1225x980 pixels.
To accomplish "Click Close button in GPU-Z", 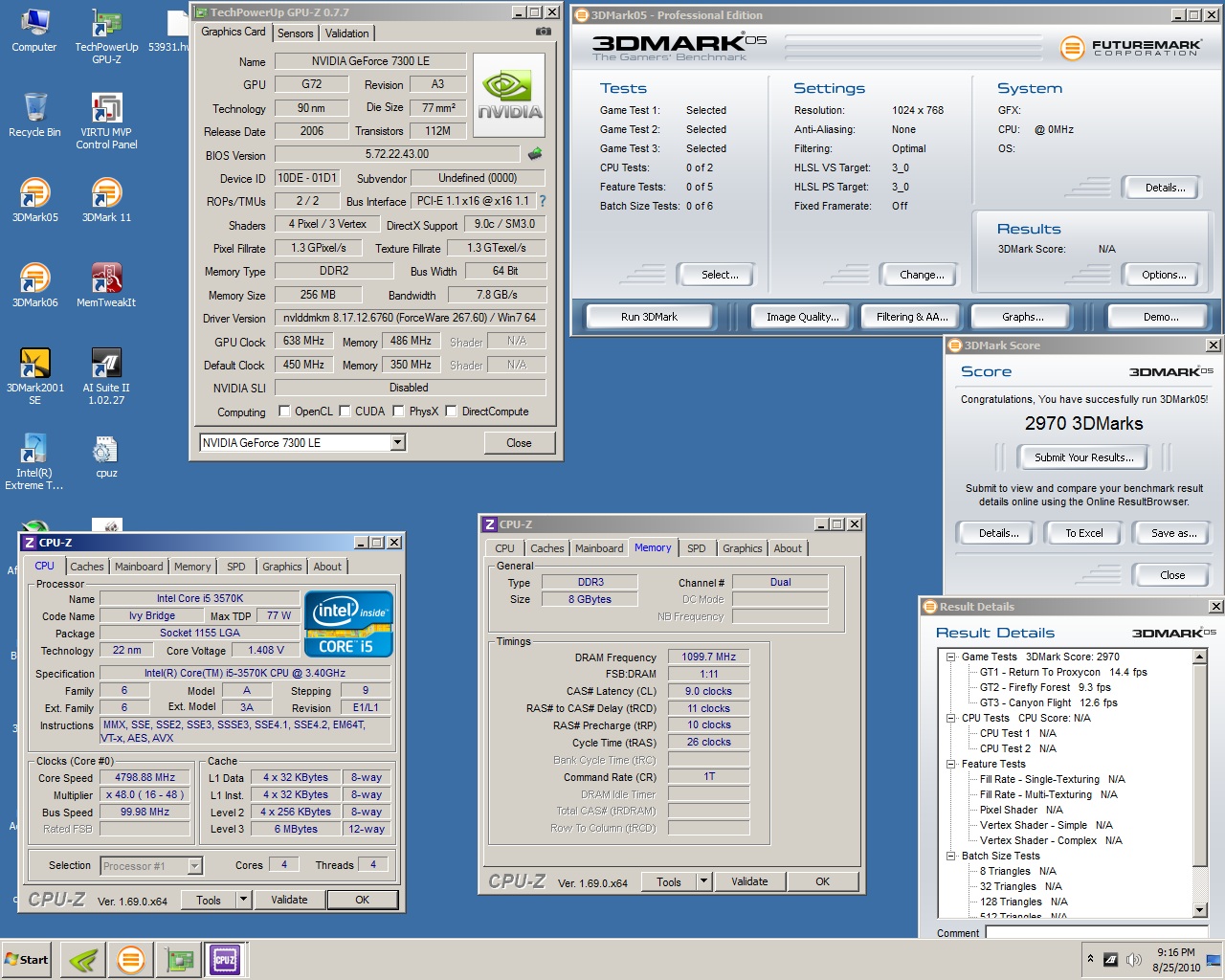I will point(519,442).
